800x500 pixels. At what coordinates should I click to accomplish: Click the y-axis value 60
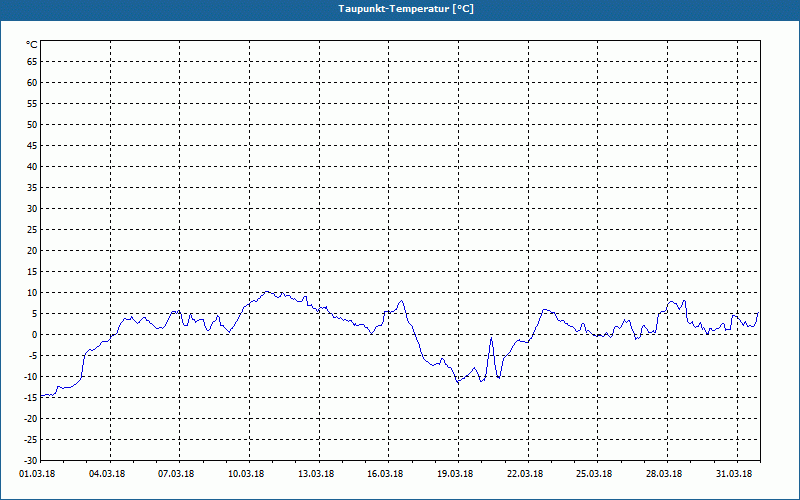[x=32, y=83]
